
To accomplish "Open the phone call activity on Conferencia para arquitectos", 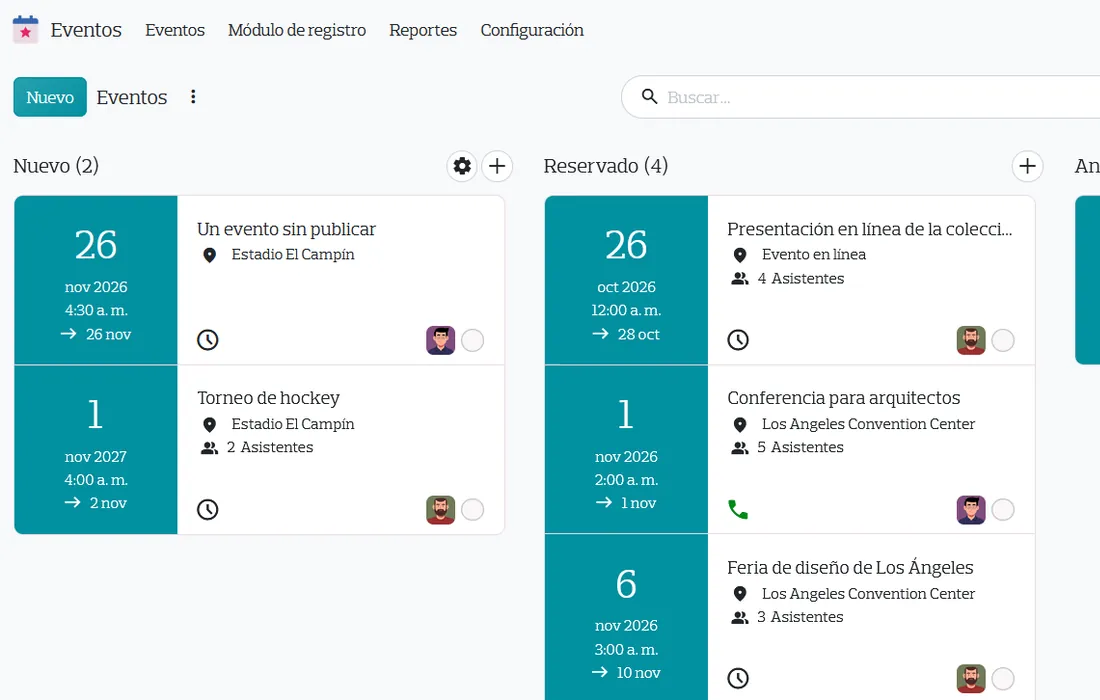I will click(x=738, y=509).
